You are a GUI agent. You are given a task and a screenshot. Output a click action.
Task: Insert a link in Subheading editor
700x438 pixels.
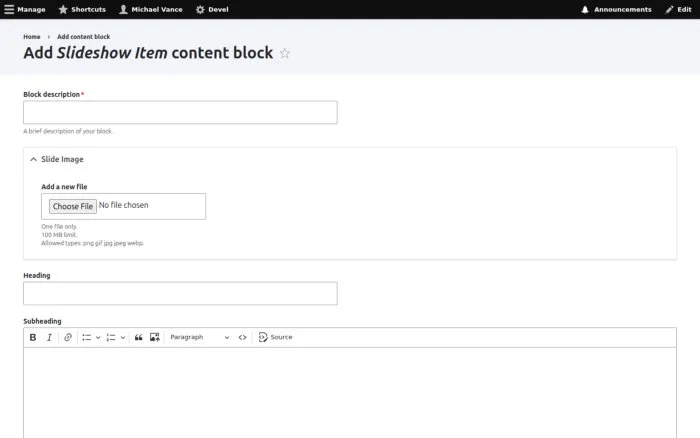click(68, 338)
